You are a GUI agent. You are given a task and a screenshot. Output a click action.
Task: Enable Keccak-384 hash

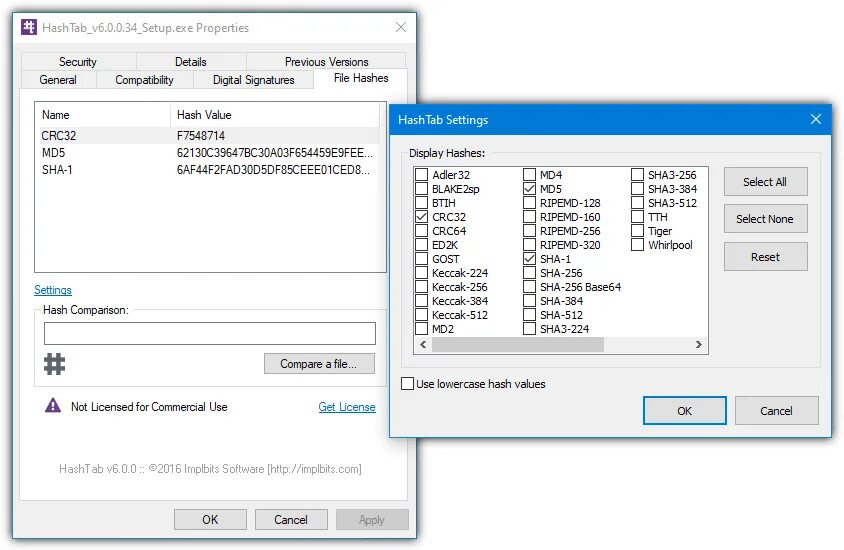421,300
